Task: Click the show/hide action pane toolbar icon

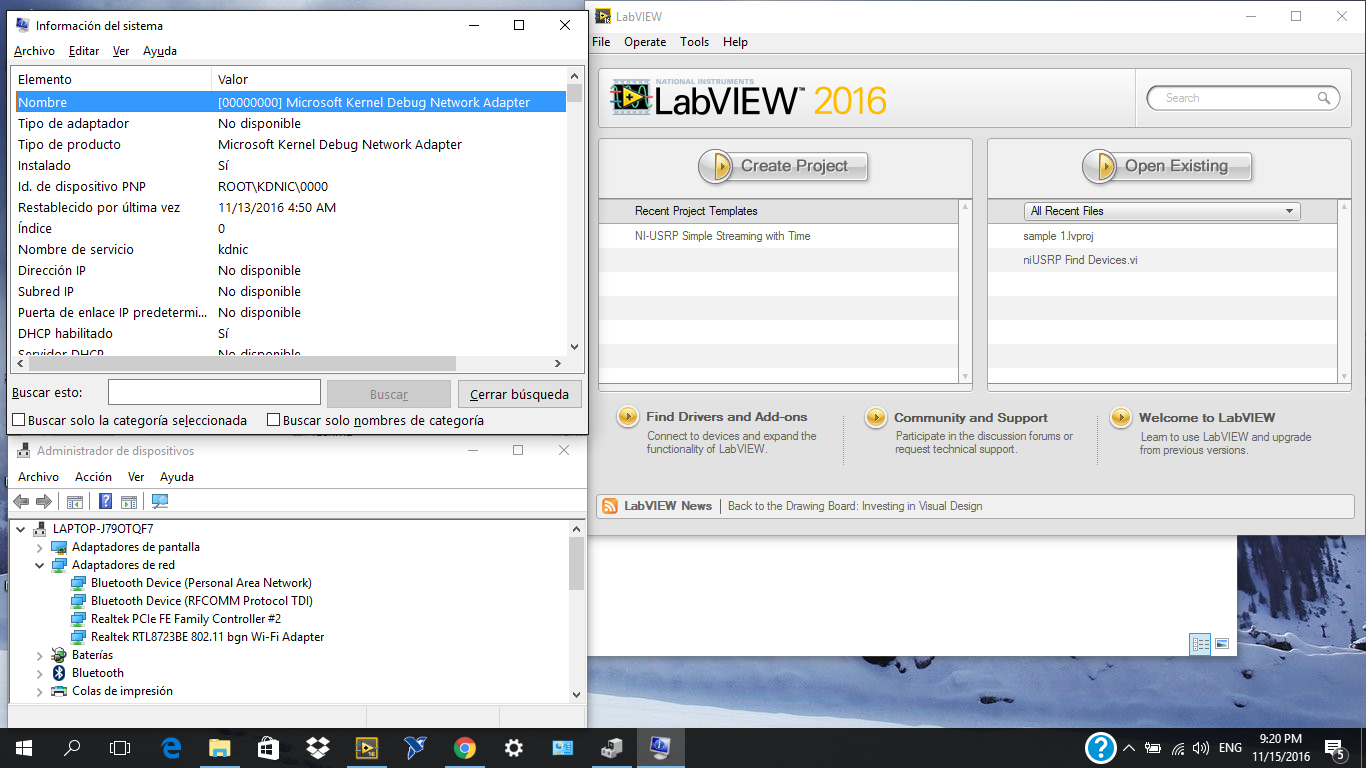Action: [x=128, y=502]
